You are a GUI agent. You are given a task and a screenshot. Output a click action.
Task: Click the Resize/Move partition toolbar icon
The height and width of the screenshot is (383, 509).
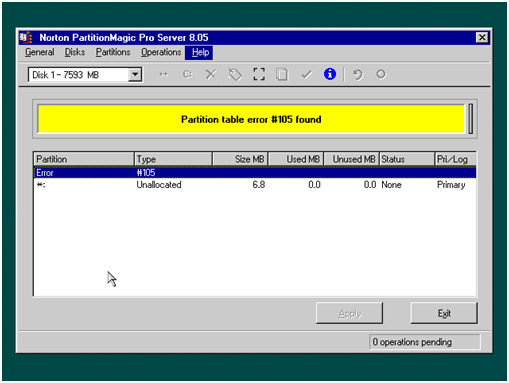pos(163,74)
